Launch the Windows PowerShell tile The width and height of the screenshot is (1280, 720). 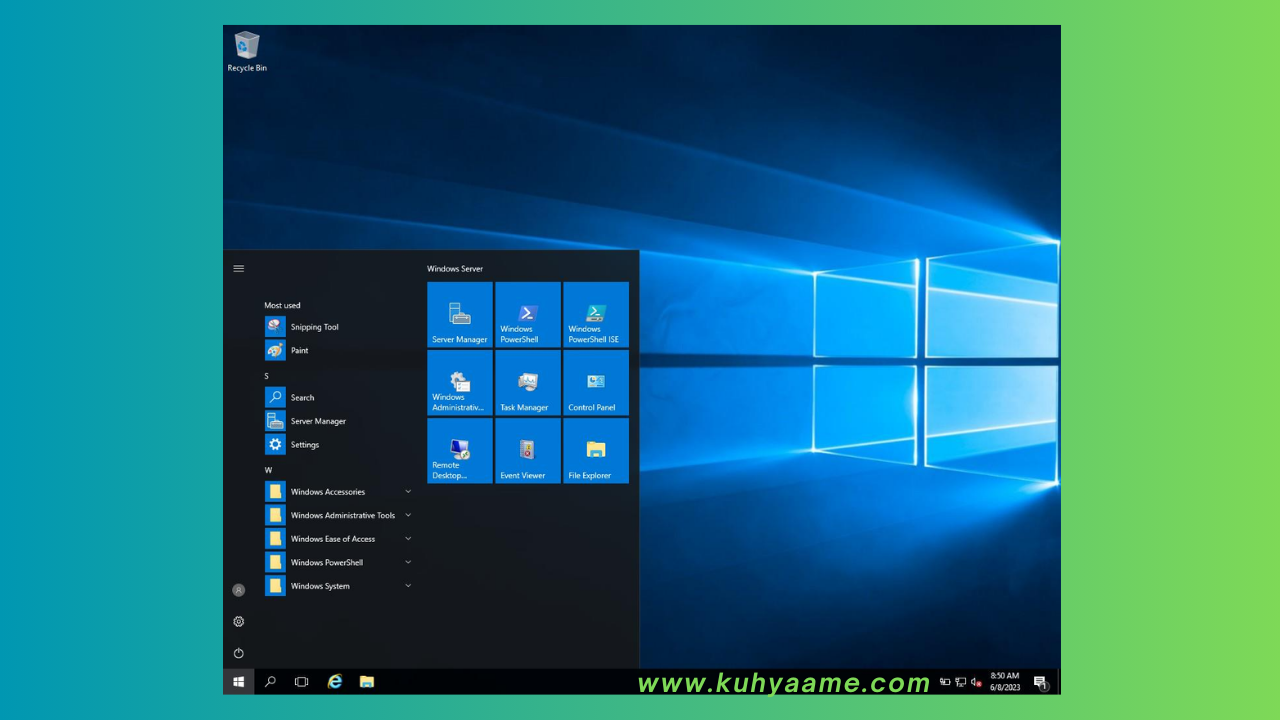(528, 314)
